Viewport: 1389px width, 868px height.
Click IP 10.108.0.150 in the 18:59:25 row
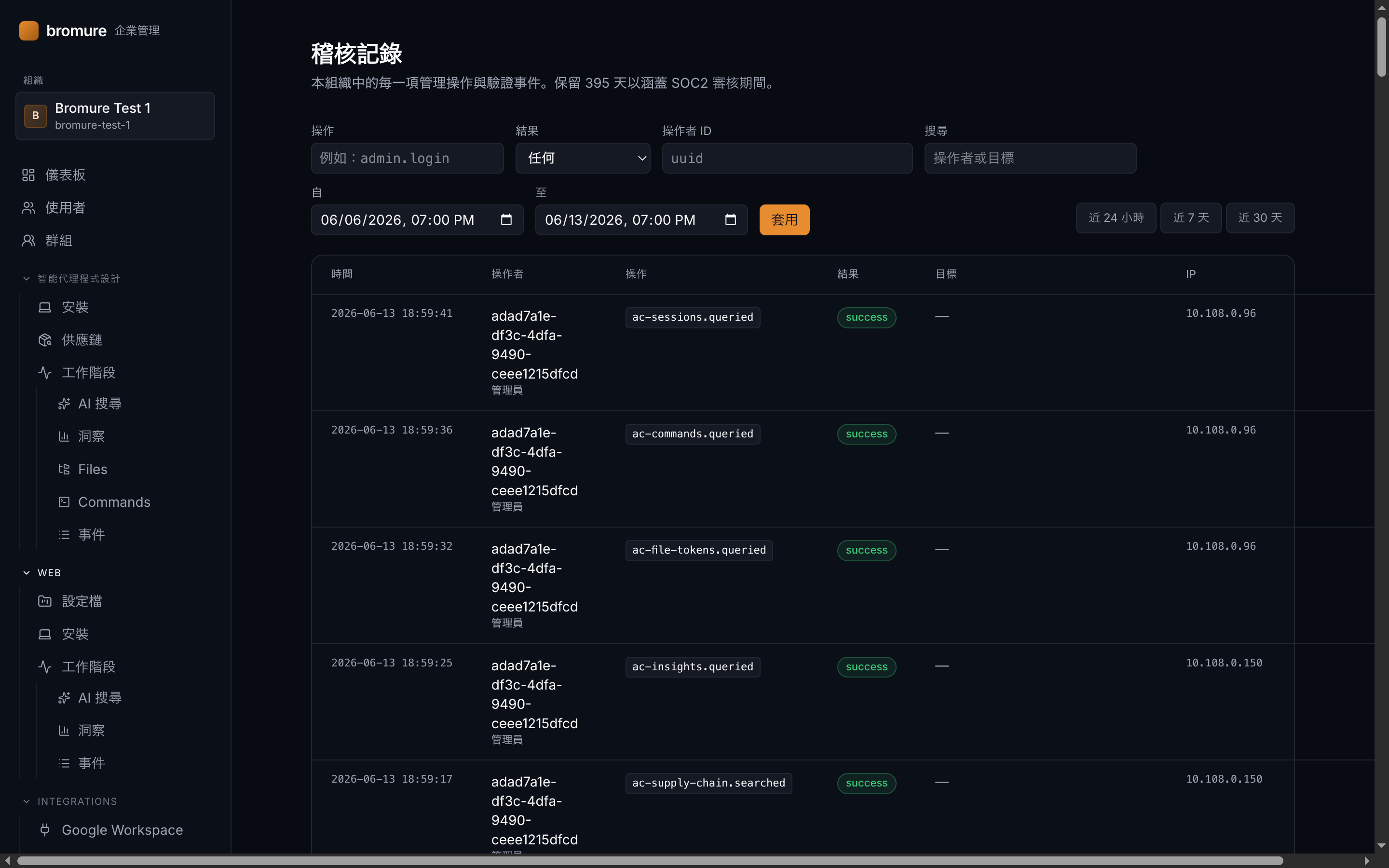(1224, 663)
